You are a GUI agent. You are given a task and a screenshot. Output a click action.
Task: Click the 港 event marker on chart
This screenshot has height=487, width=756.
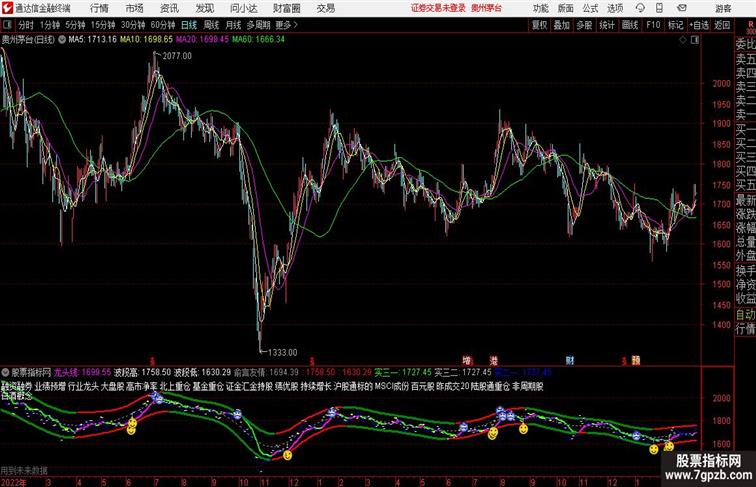coord(494,360)
